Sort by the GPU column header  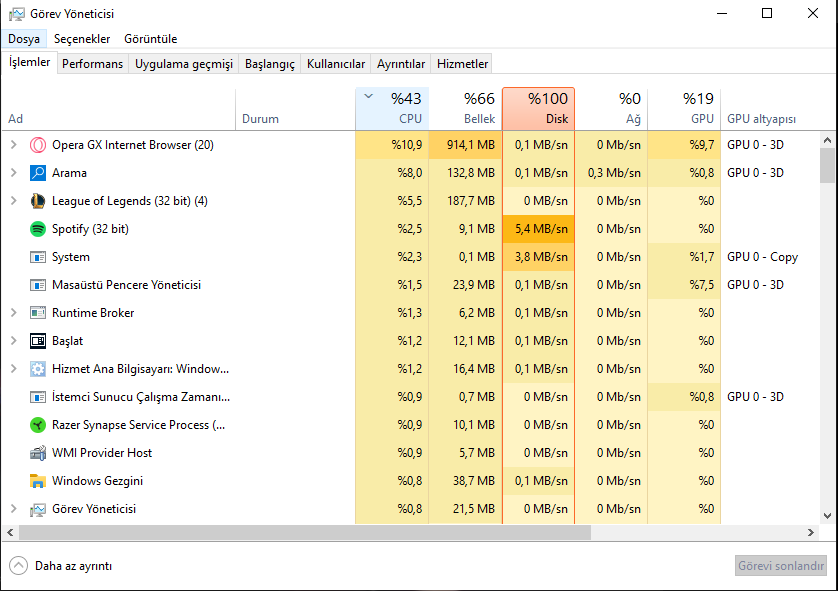tap(684, 109)
